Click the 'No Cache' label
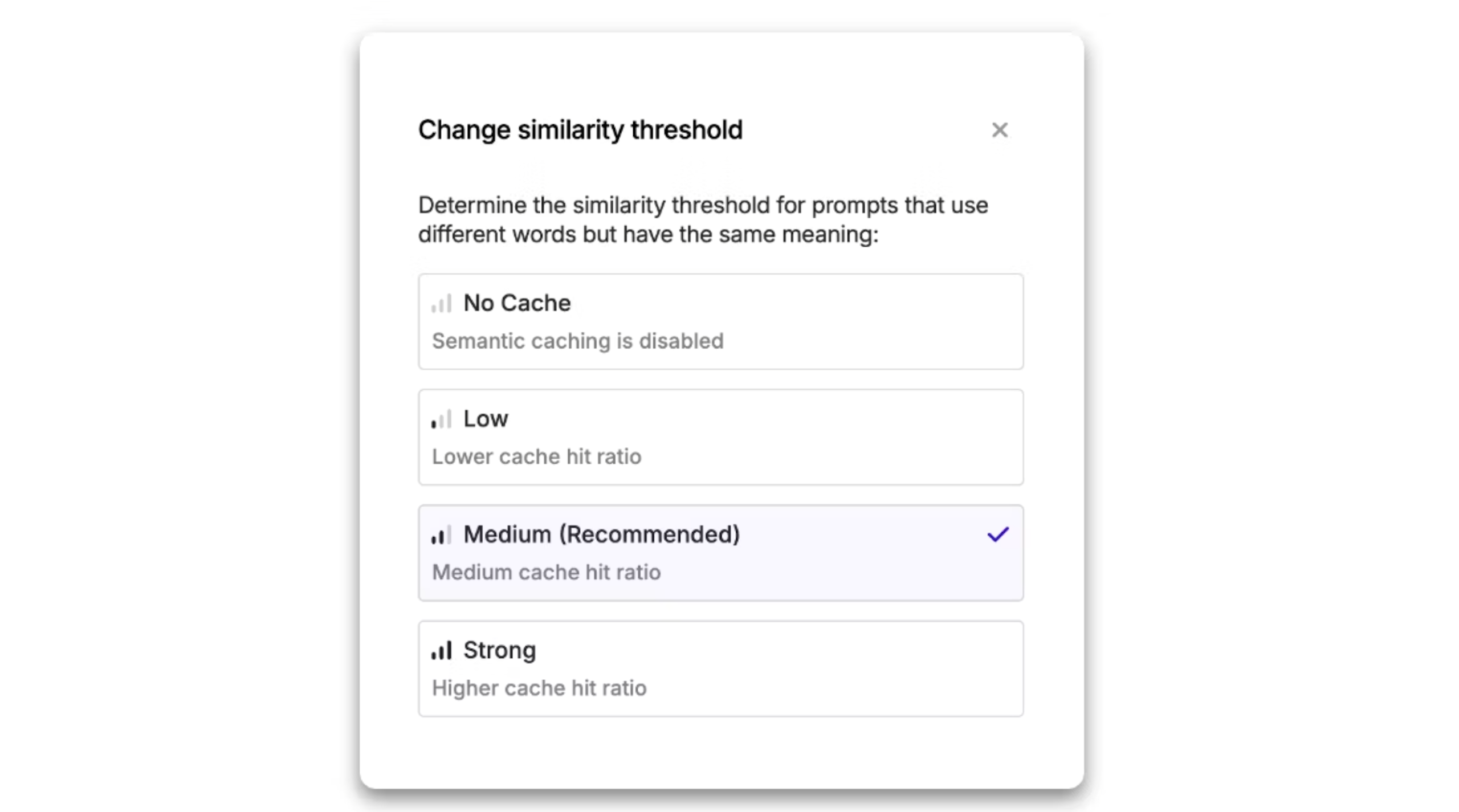The height and width of the screenshot is (812, 1459). pos(516,303)
